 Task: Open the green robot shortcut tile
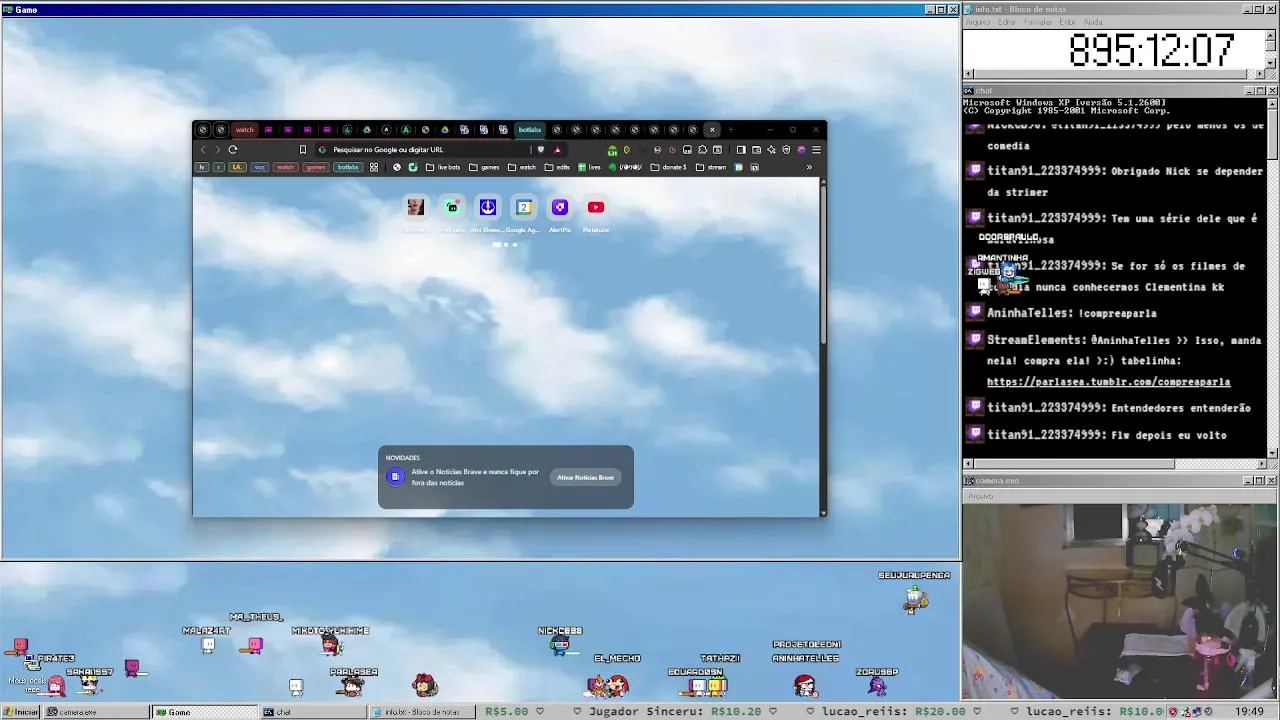point(452,207)
